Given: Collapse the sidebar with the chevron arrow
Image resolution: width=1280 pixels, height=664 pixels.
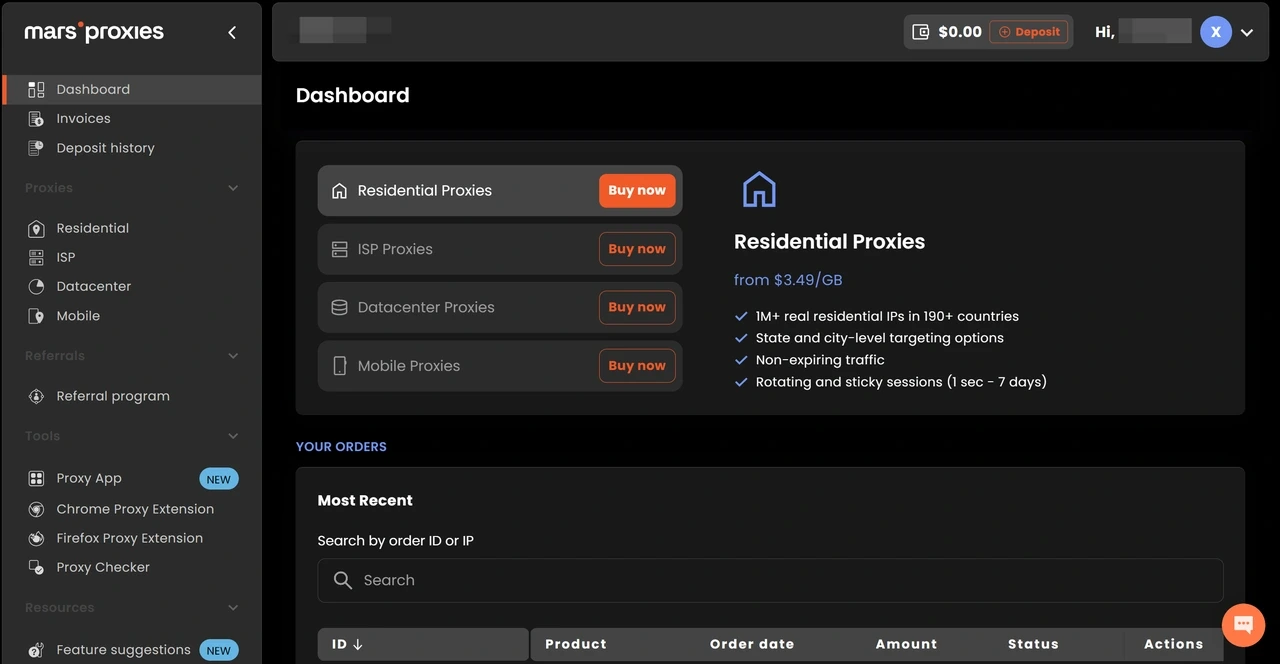Looking at the screenshot, I should [x=232, y=32].
